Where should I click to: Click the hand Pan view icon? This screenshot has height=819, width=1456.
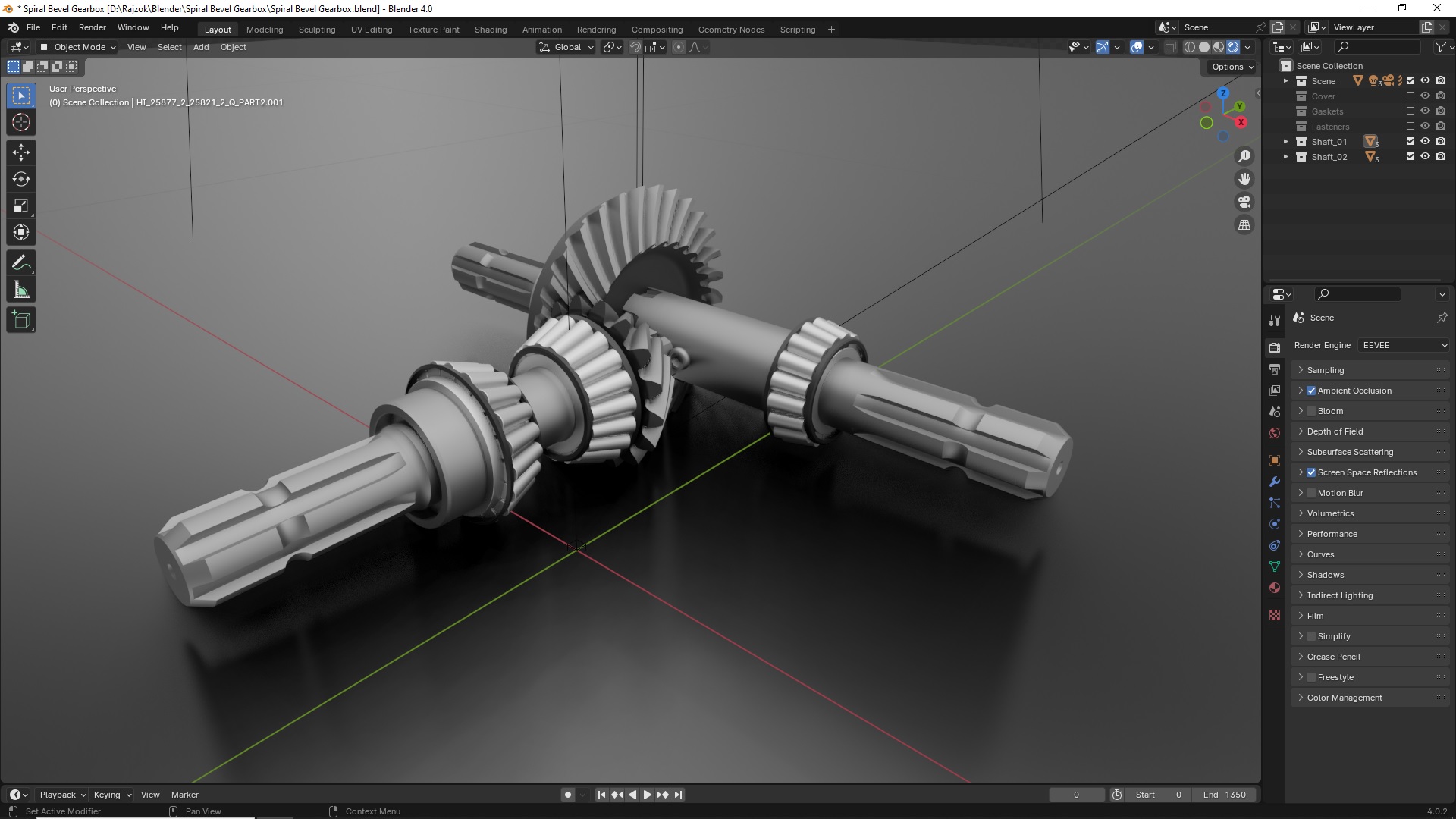[x=1244, y=179]
